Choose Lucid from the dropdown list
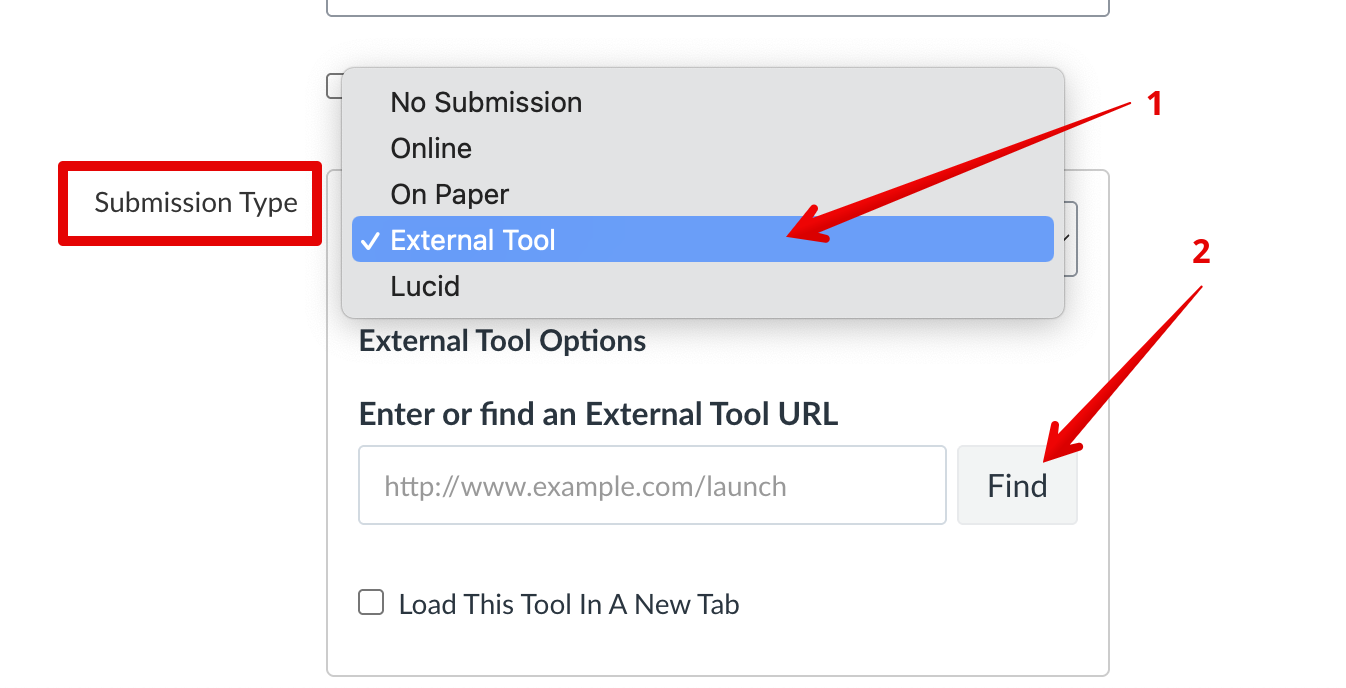Viewport: 1346px width, 688px height. pyautogui.click(x=425, y=286)
